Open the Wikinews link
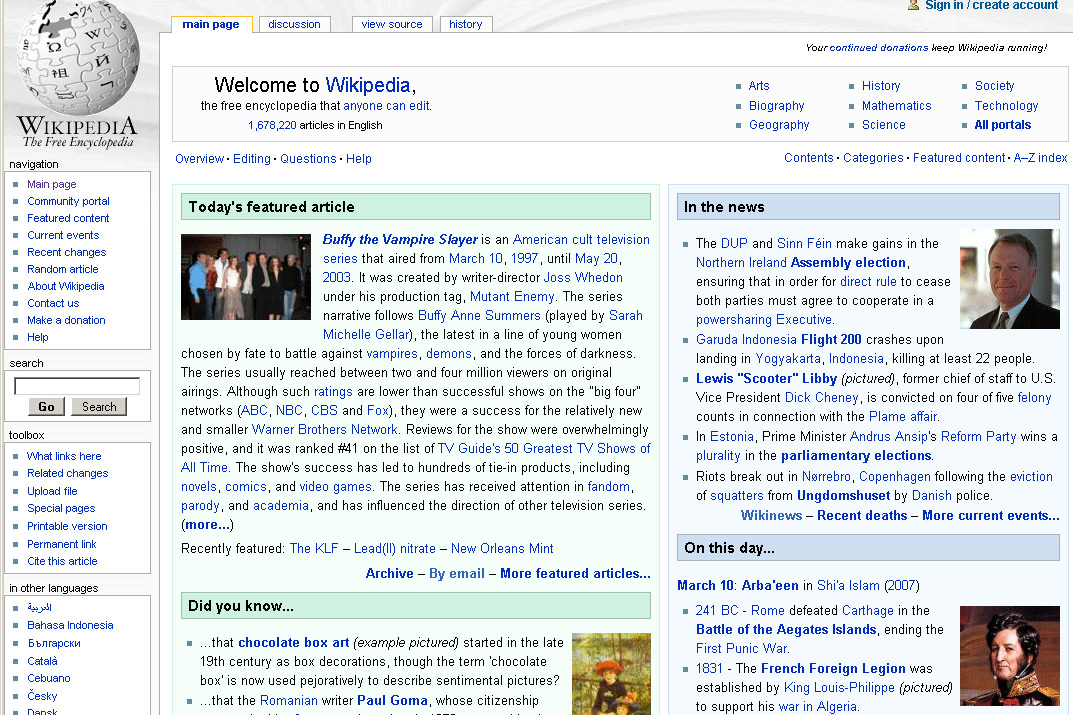 (x=771, y=515)
